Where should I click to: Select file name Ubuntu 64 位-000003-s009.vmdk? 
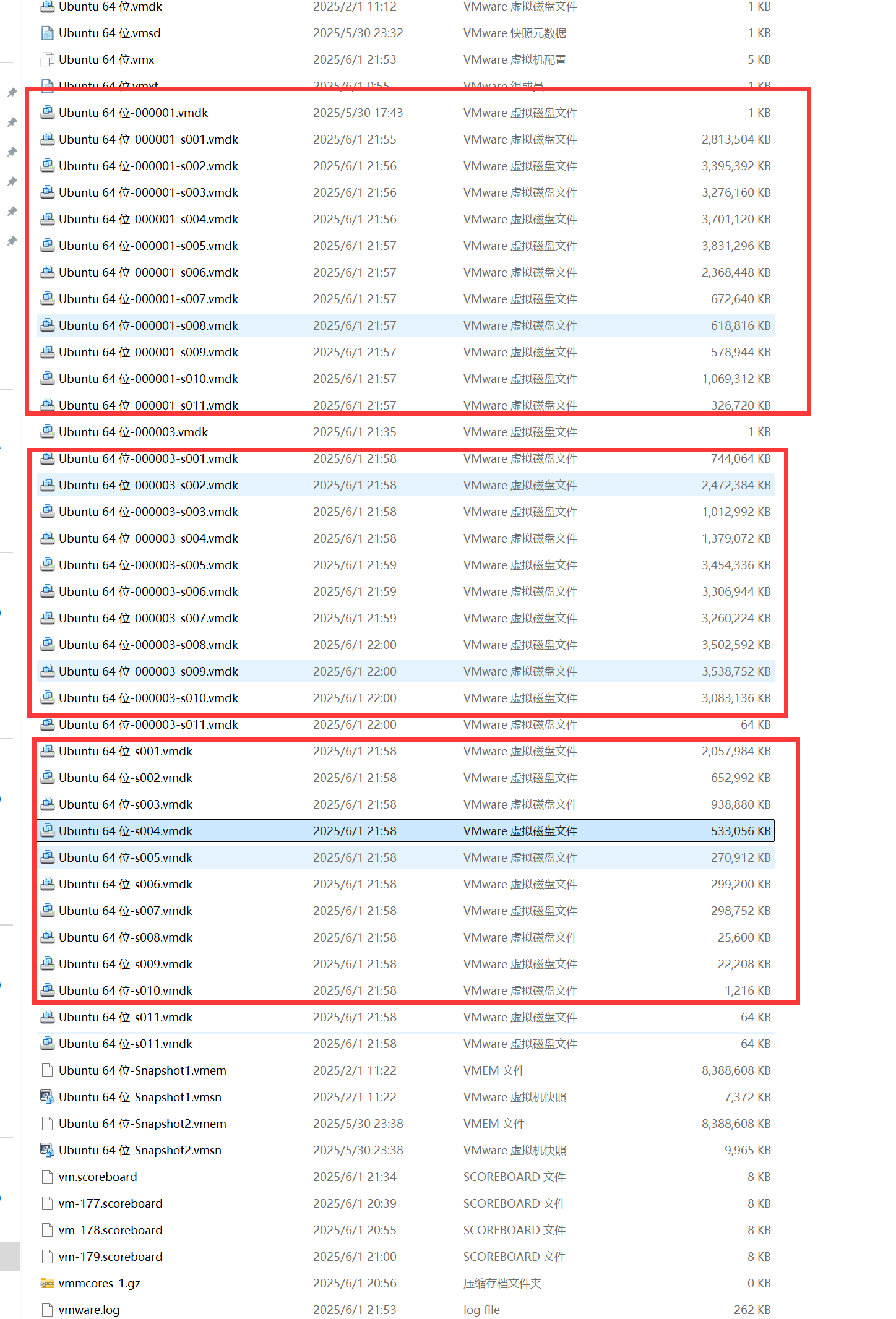[x=149, y=671]
